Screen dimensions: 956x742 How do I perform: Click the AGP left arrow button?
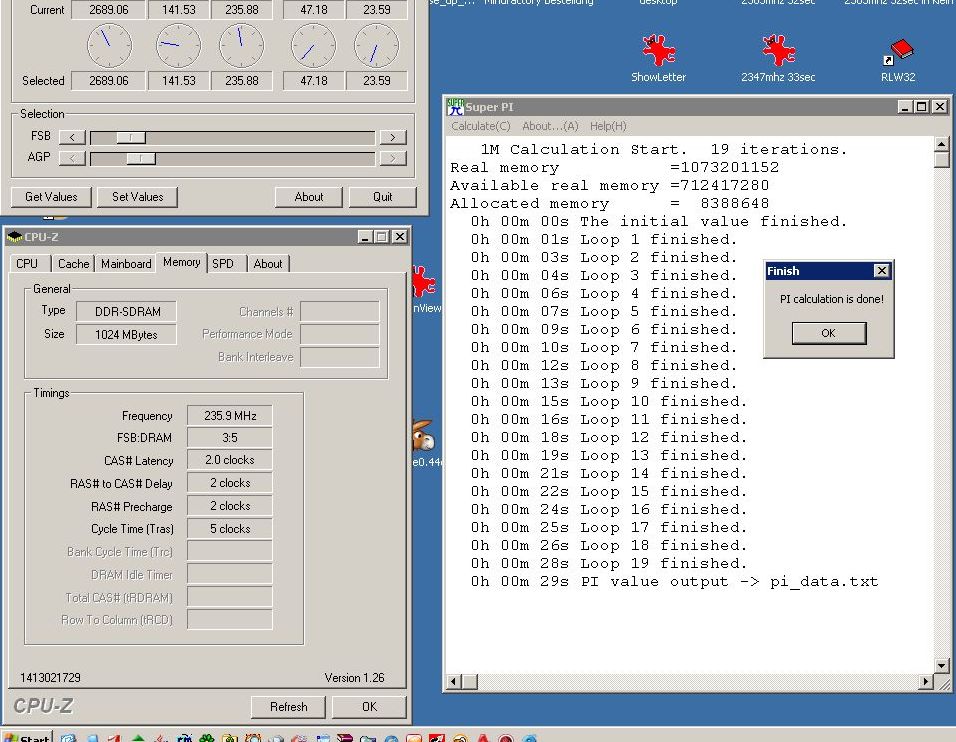pyautogui.click(x=72, y=159)
